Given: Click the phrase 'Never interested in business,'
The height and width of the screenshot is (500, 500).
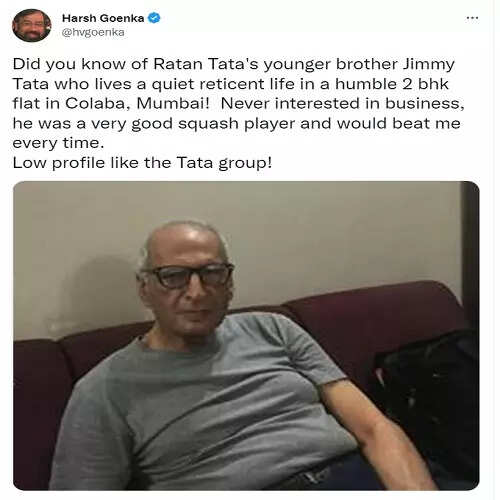Looking at the screenshot, I should click(x=342, y=104).
